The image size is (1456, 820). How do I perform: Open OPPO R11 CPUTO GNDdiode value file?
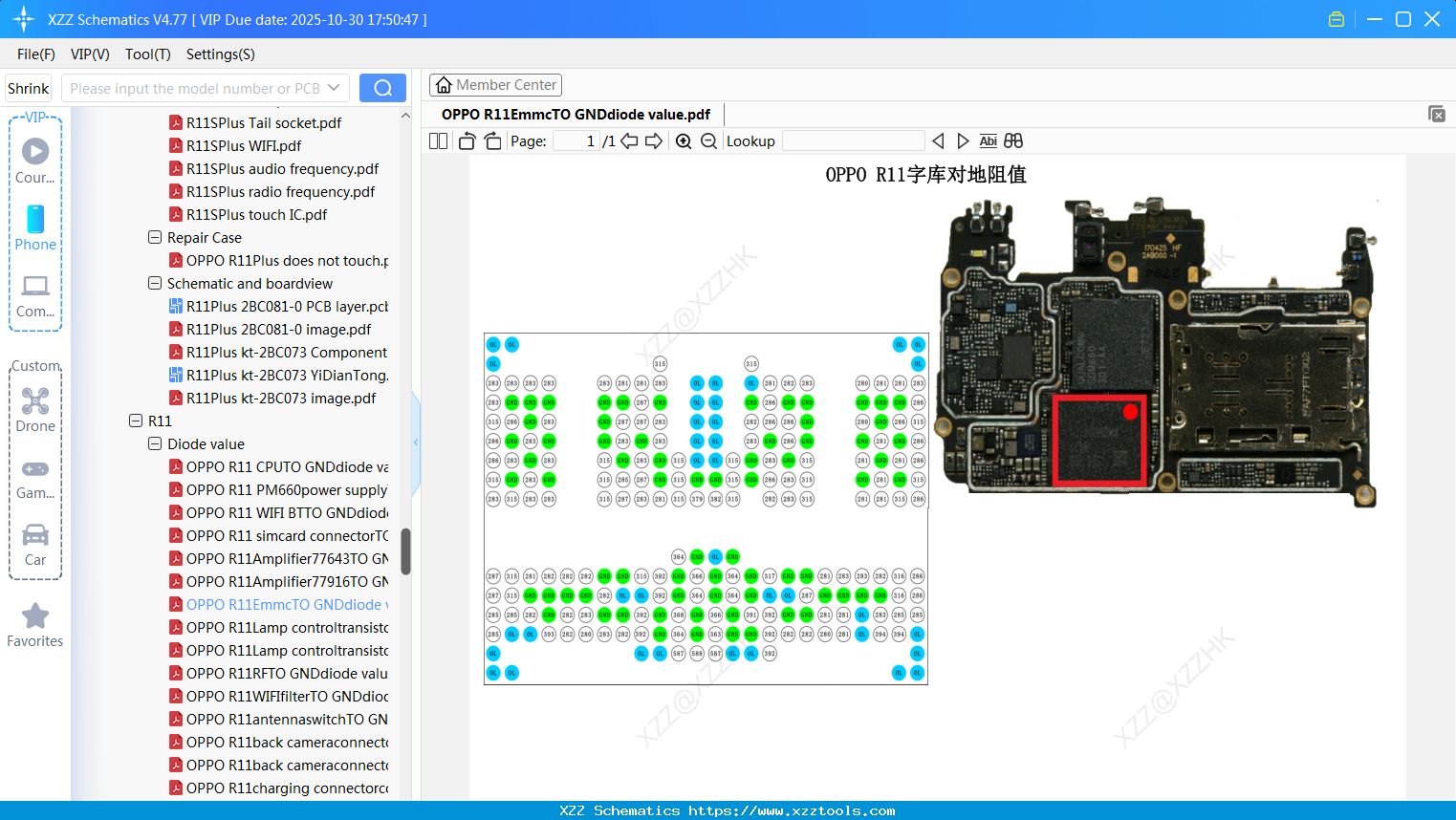[x=278, y=466]
